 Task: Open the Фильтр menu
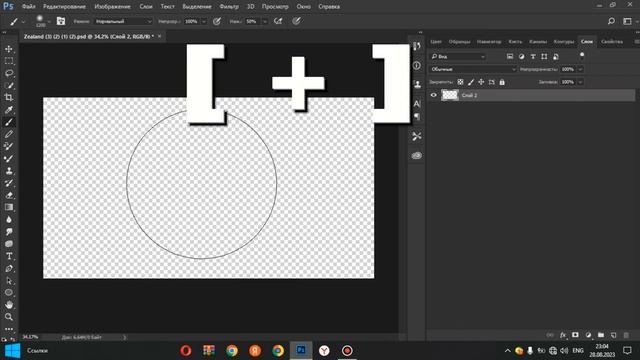click(229, 7)
